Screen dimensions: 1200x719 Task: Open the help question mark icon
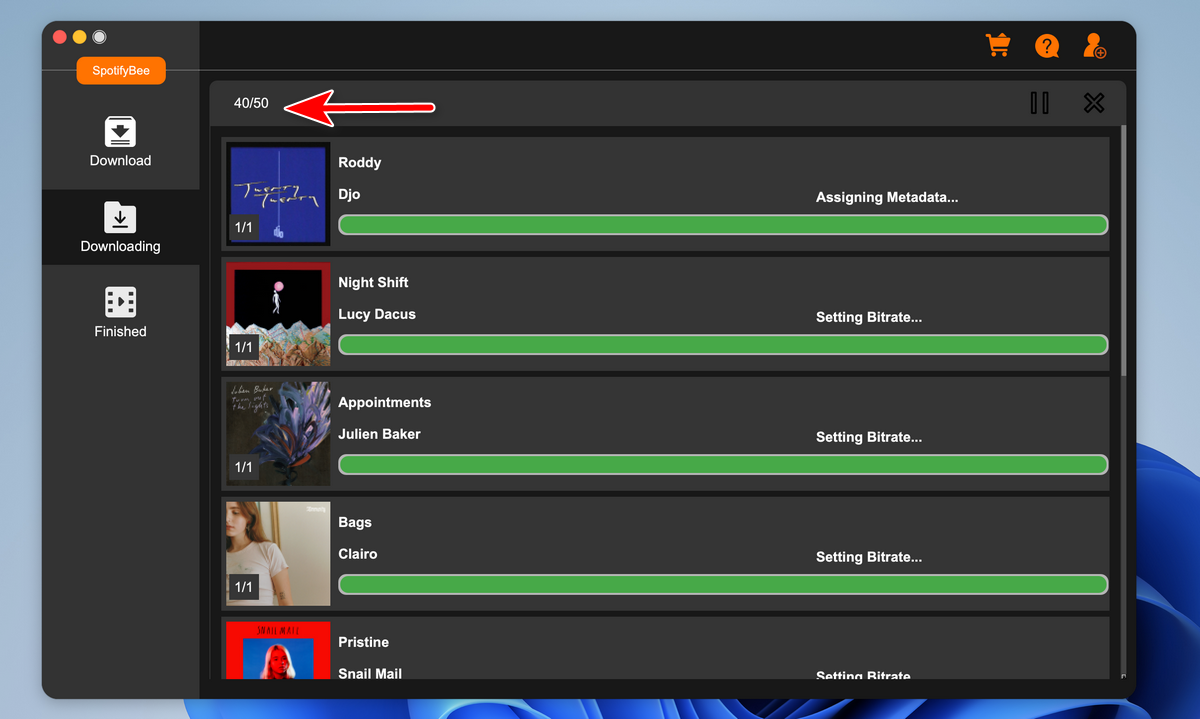pyautogui.click(x=1047, y=46)
